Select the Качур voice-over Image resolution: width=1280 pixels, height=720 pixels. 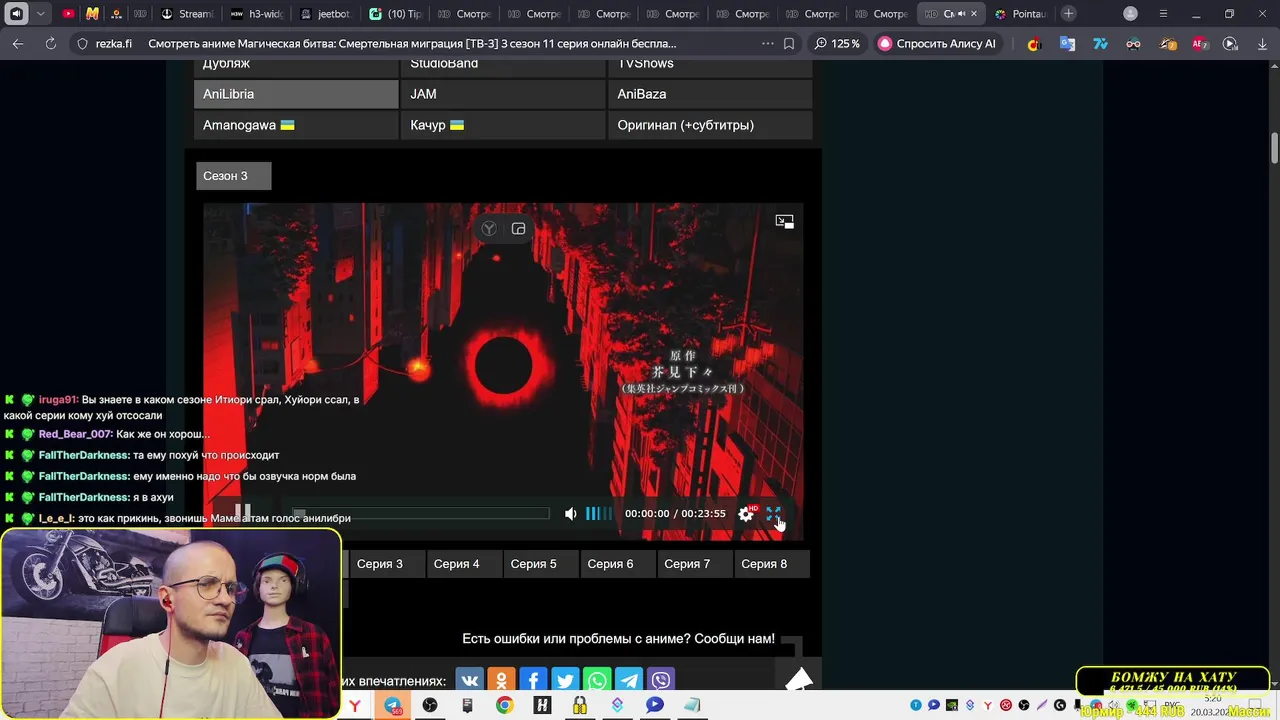(503, 125)
